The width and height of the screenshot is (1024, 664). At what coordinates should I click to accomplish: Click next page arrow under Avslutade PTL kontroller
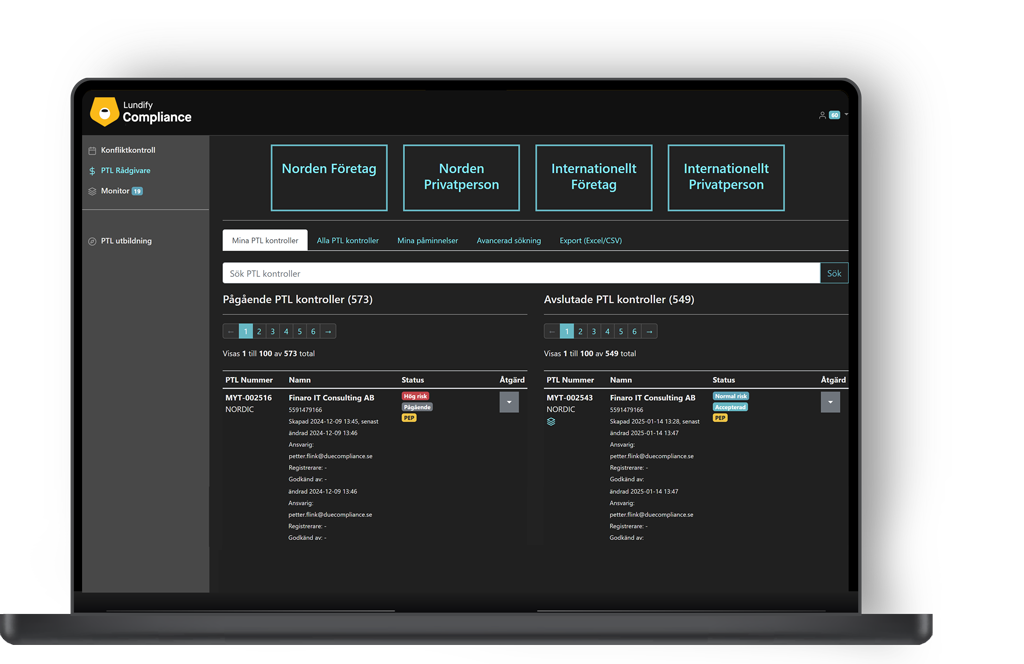(649, 331)
